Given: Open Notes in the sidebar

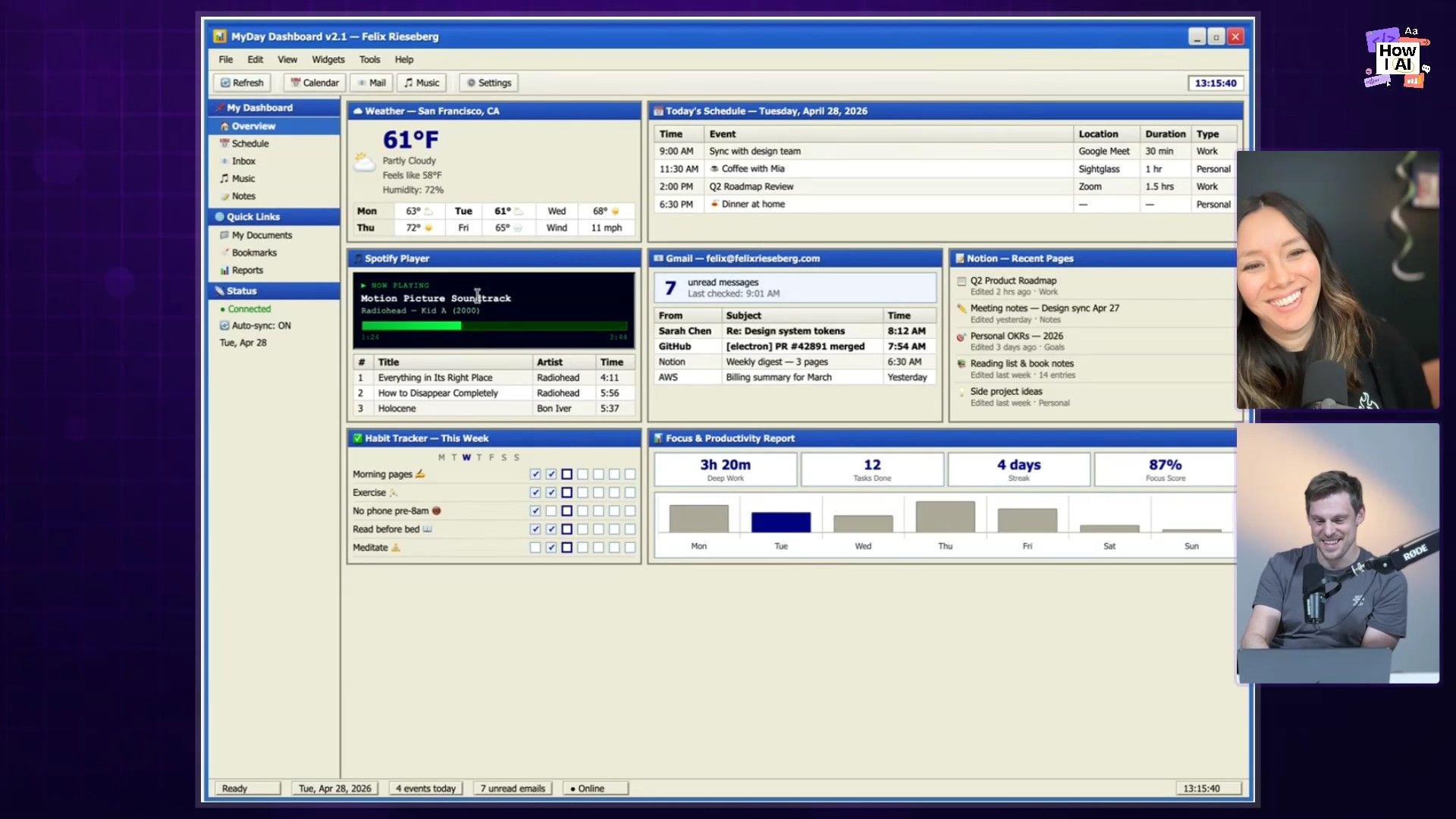Looking at the screenshot, I should [x=275, y=196].
